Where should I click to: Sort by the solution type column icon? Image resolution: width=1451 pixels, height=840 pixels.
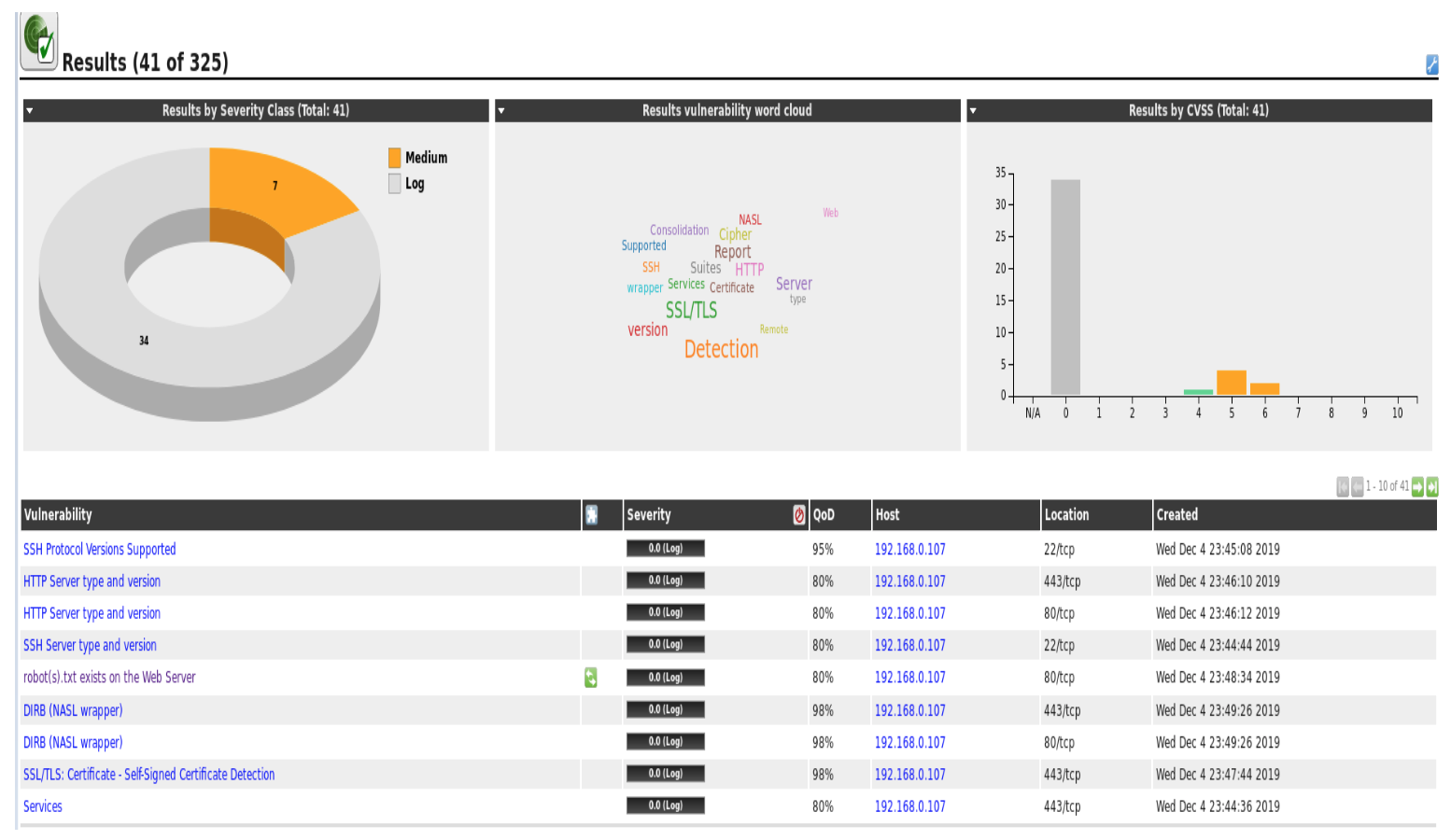(x=591, y=514)
